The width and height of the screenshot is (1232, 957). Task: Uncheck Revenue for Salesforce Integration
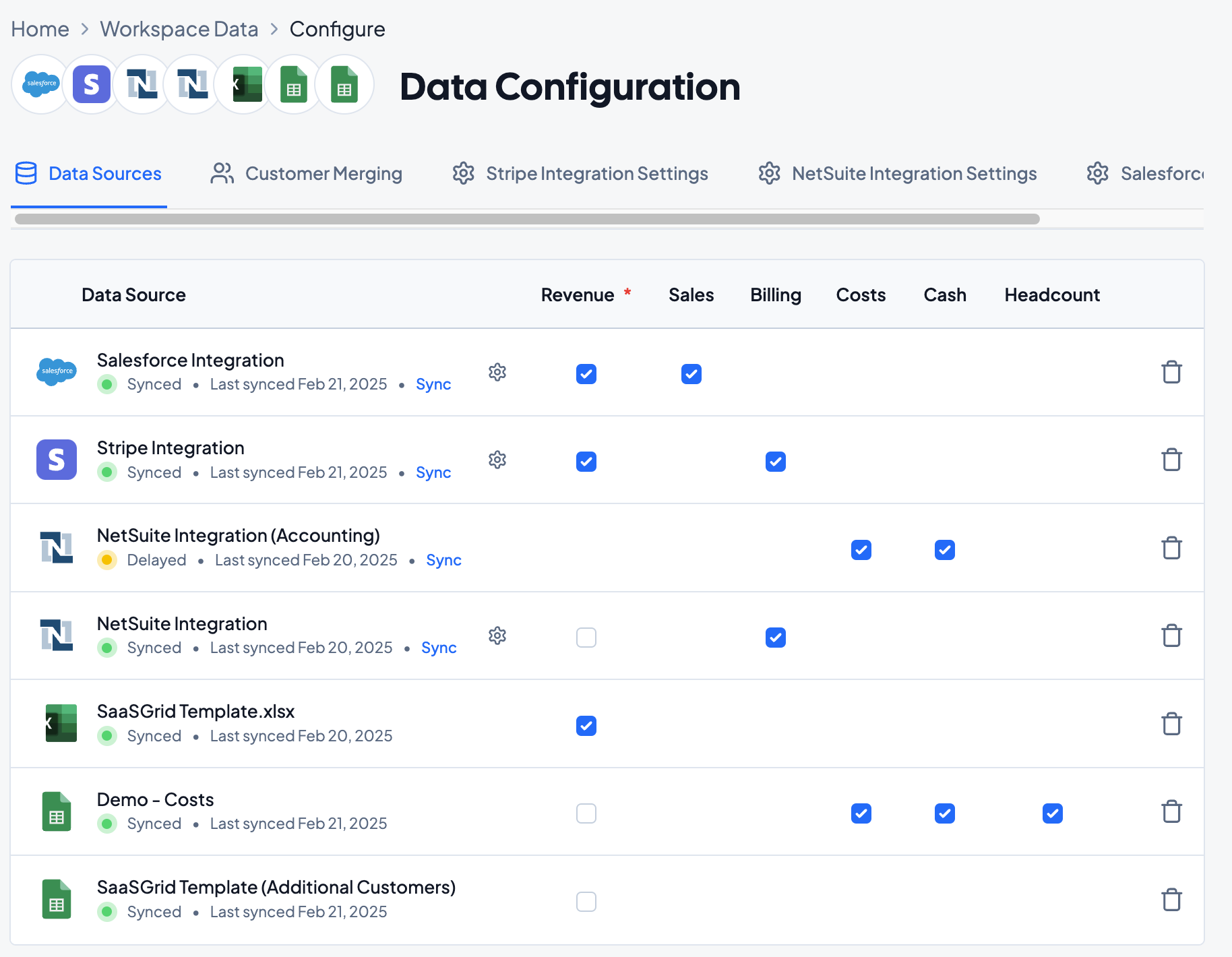pyautogui.click(x=586, y=374)
